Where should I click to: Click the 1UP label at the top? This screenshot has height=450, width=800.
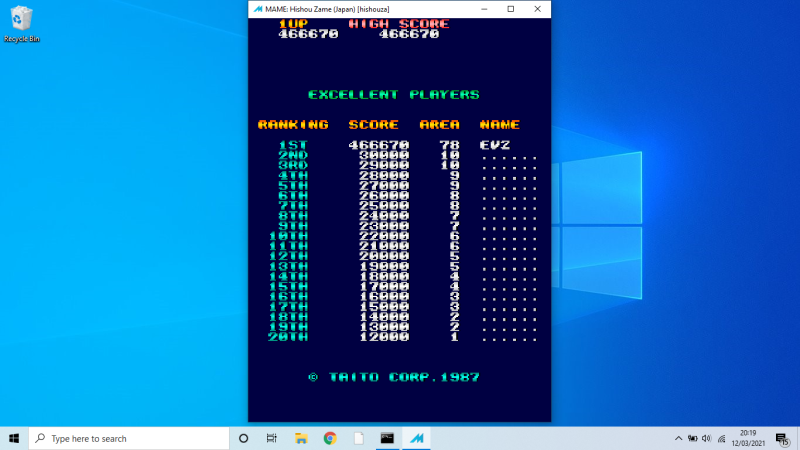tap(293, 23)
